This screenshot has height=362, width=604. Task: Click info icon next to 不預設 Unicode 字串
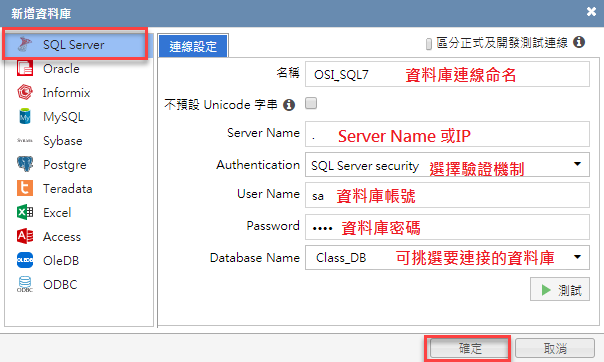pos(289,105)
